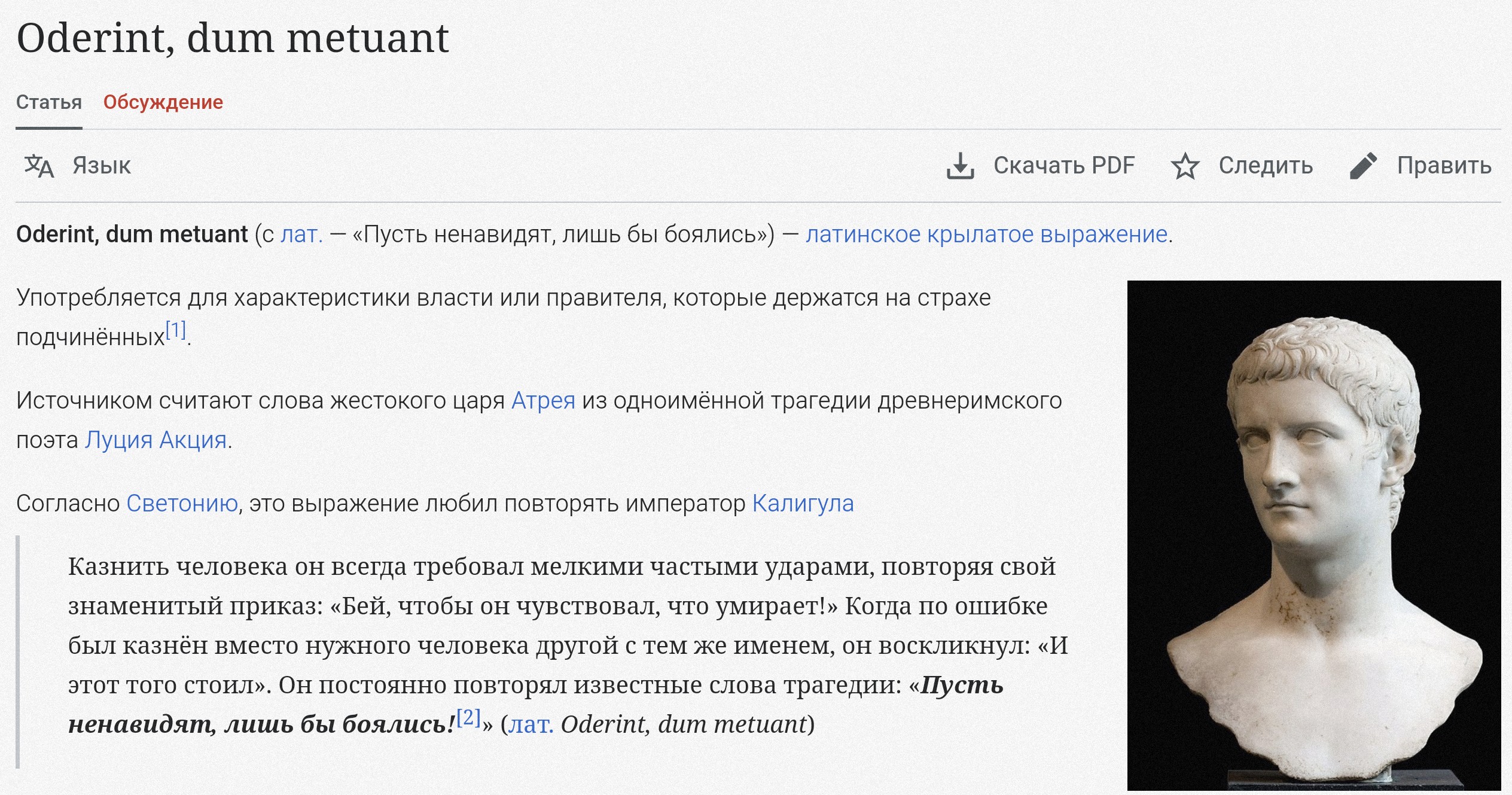Click the Следить label
This screenshot has width=1512, height=795.
coord(1266,166)
